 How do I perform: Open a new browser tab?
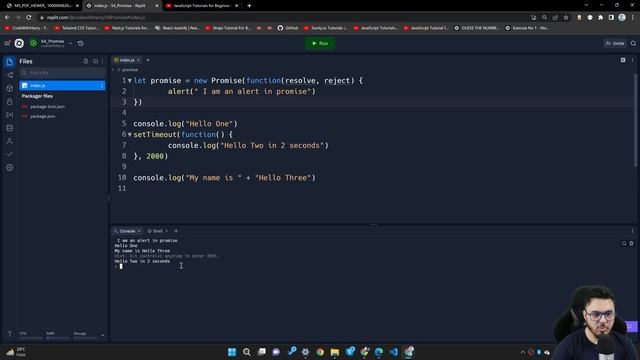coord(249,6)
